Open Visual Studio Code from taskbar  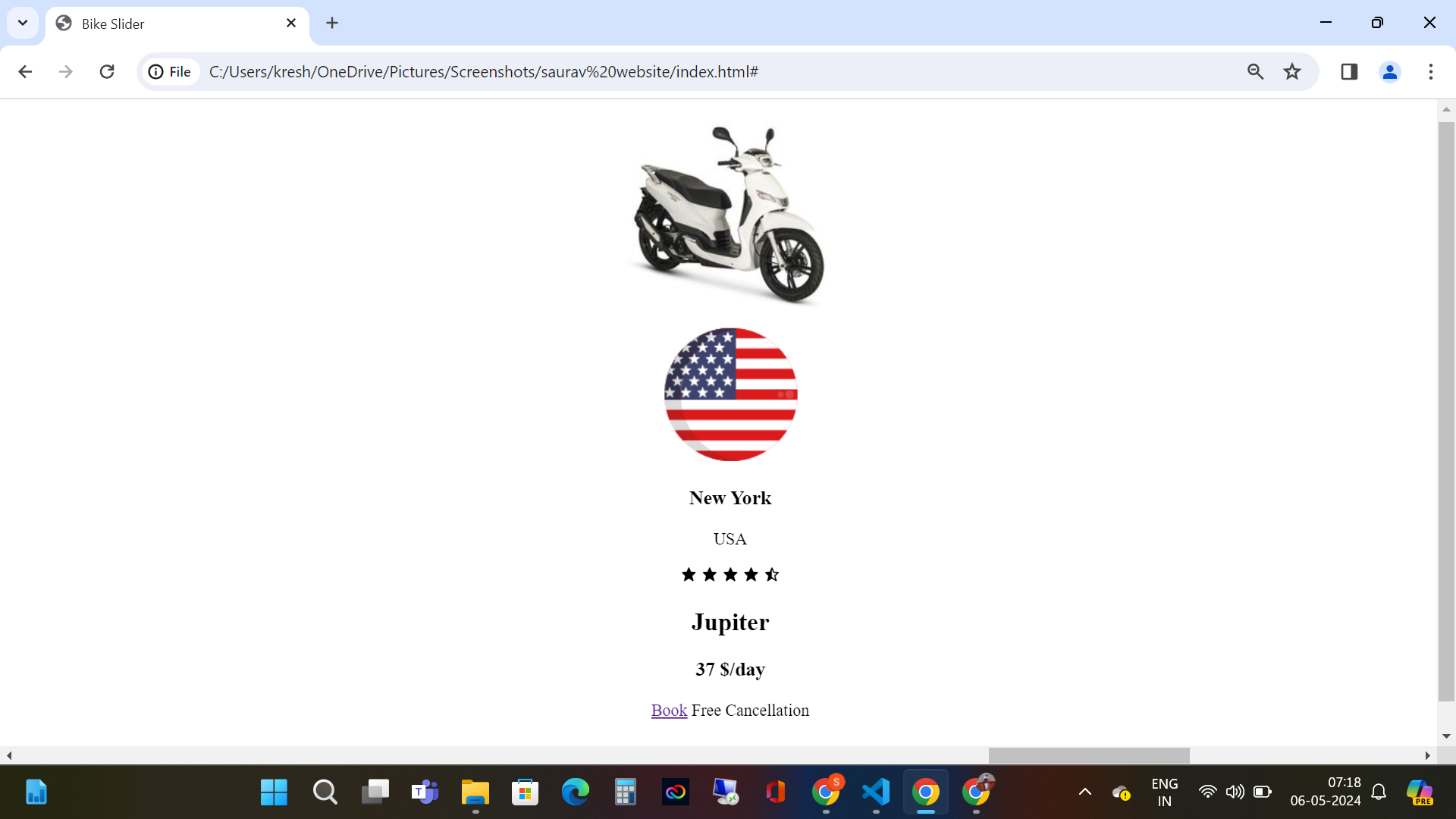tap(876, 792)
